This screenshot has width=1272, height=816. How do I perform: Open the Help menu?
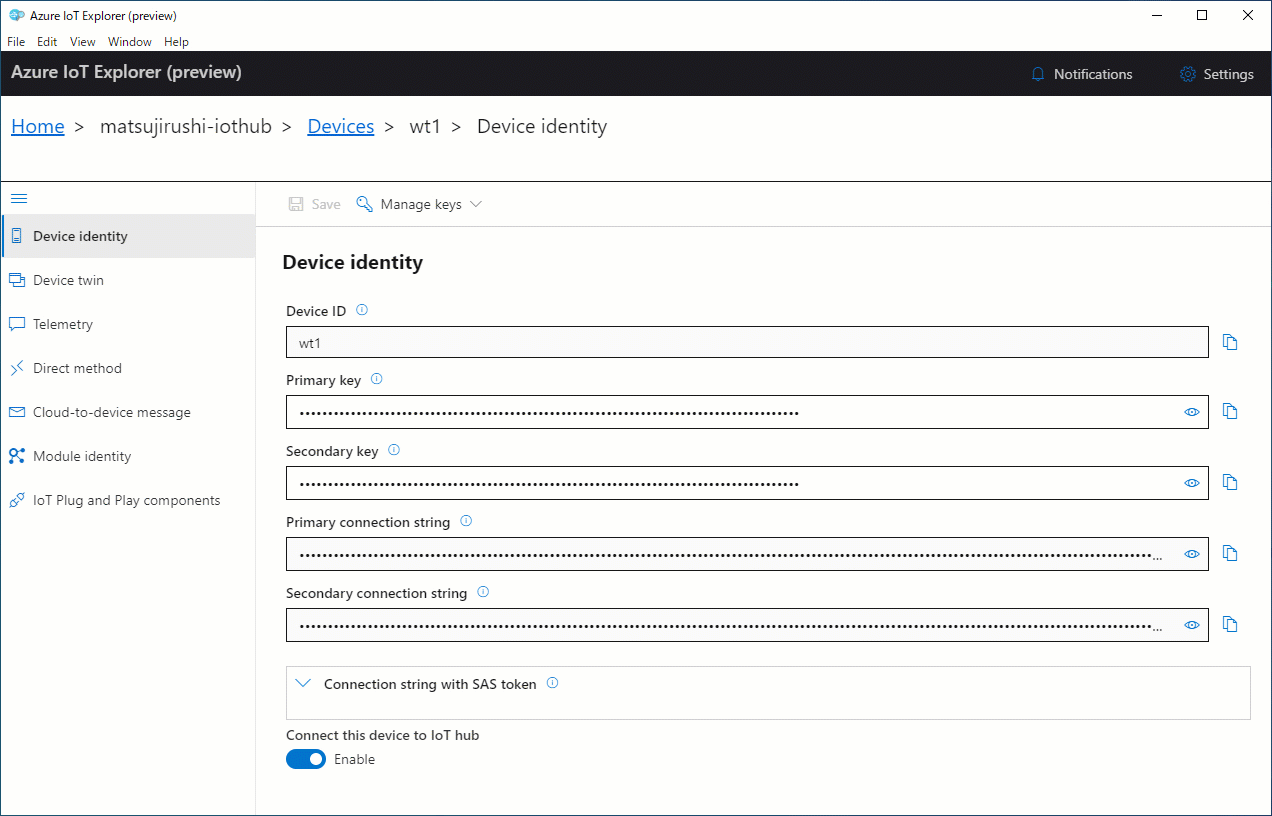coord(176,42)
